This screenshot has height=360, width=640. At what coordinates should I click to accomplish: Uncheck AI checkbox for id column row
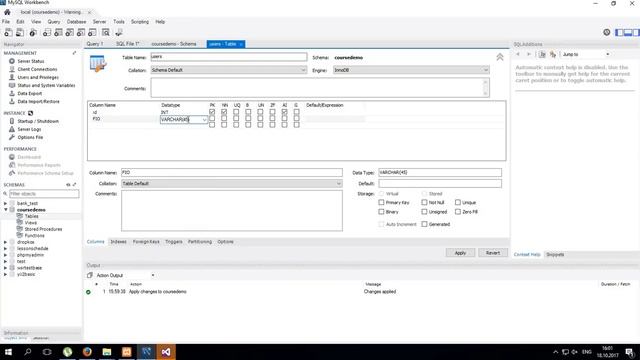[x=284, y=112]
